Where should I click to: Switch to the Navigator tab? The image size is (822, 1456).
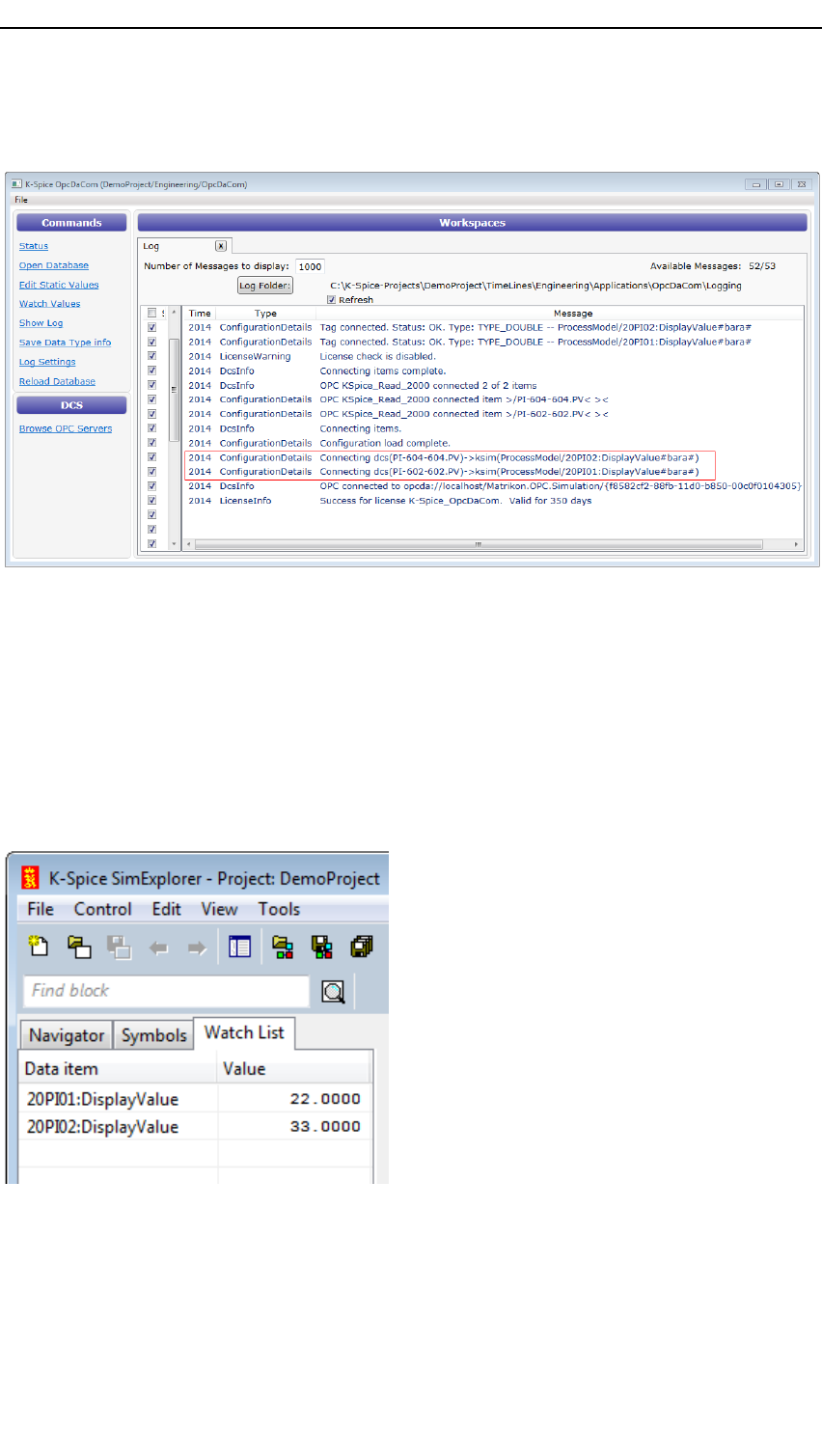point(67,1035)
